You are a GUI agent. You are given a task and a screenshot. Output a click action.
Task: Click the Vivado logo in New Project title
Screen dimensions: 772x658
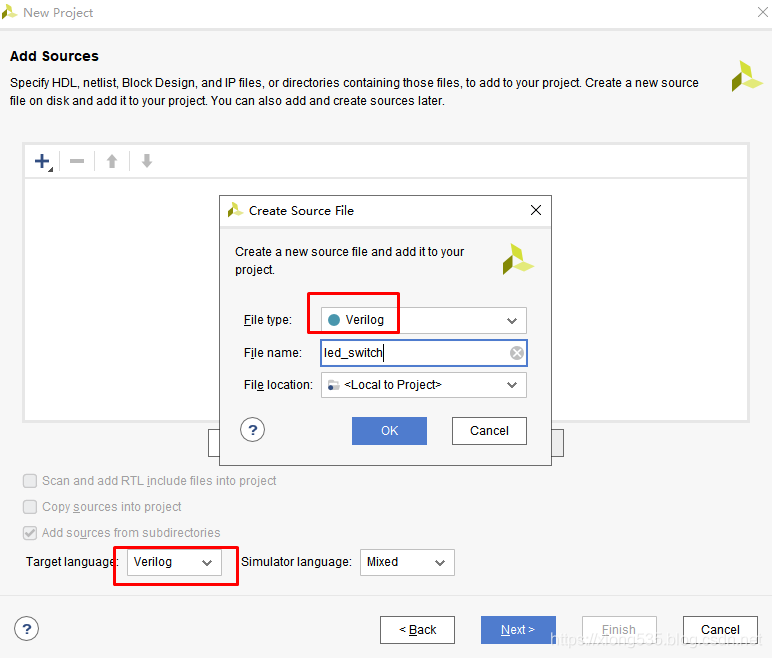point(9,12)
